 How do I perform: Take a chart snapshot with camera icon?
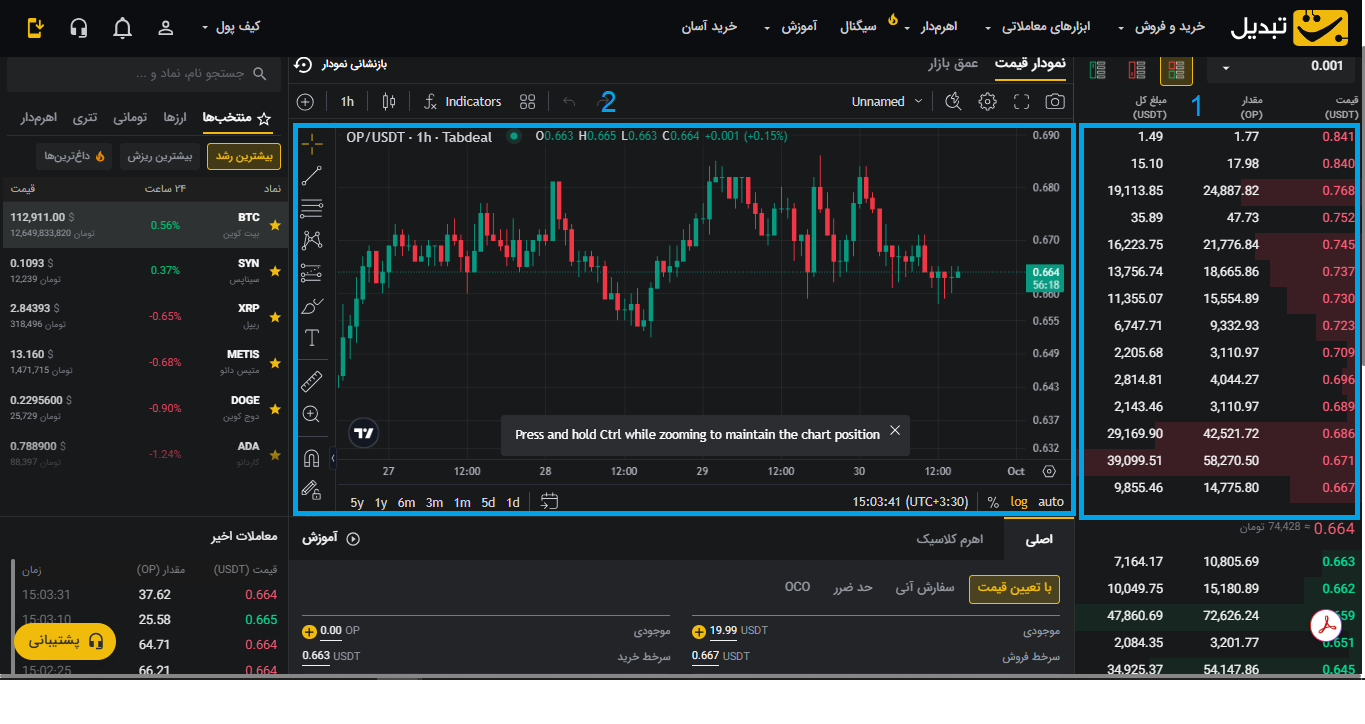1055,101
